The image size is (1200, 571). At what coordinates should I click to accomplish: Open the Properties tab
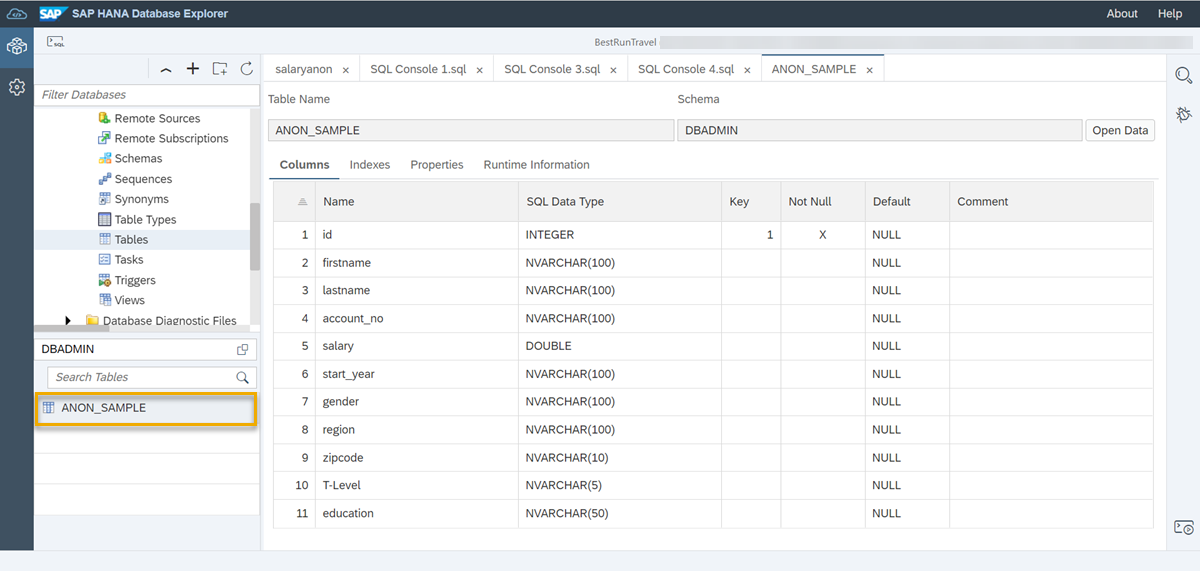click(x=437, y=165)
